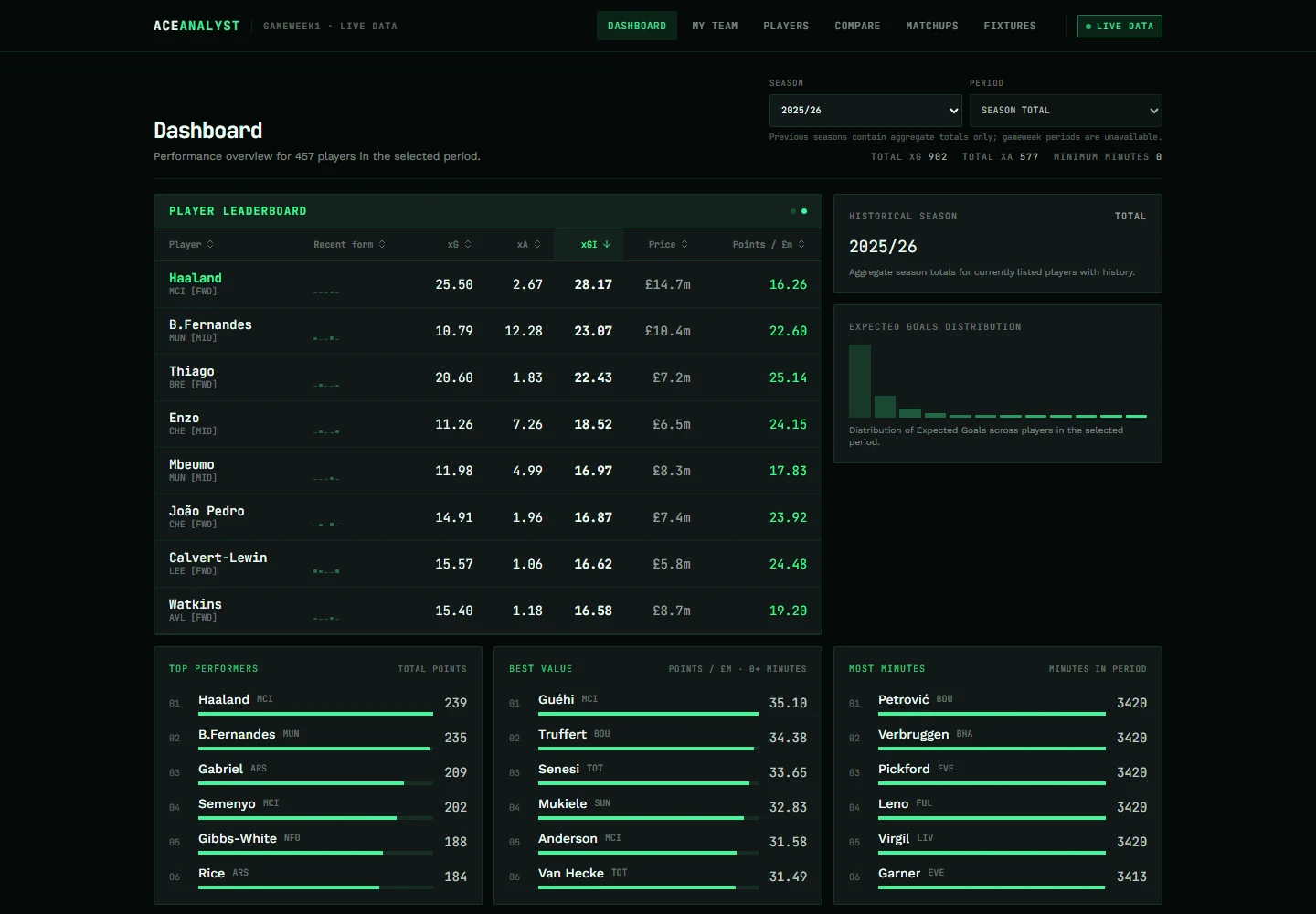
Task: Click the tallest Expected Goals distribution bar
Action: (860, 381)
